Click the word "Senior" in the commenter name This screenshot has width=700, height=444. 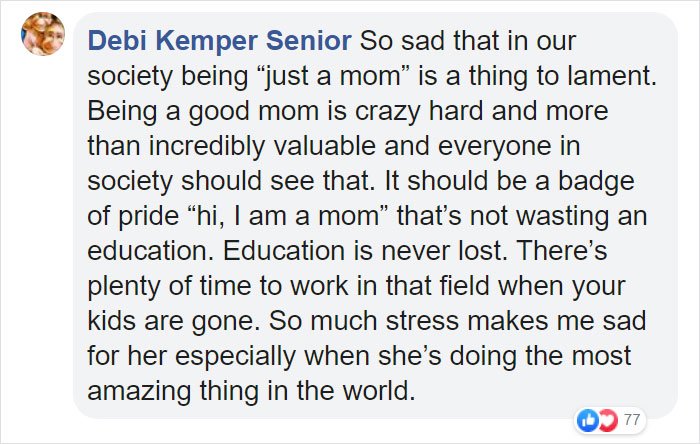click(x=309, y=41)
